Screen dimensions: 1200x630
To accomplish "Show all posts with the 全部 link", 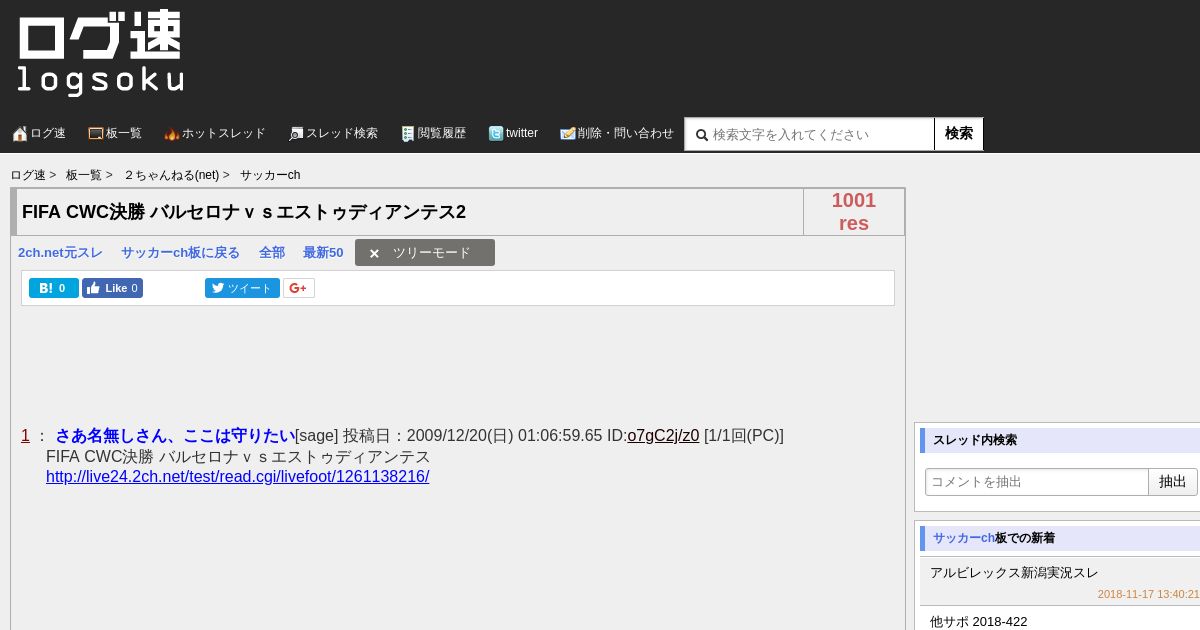I will point(272,253).
